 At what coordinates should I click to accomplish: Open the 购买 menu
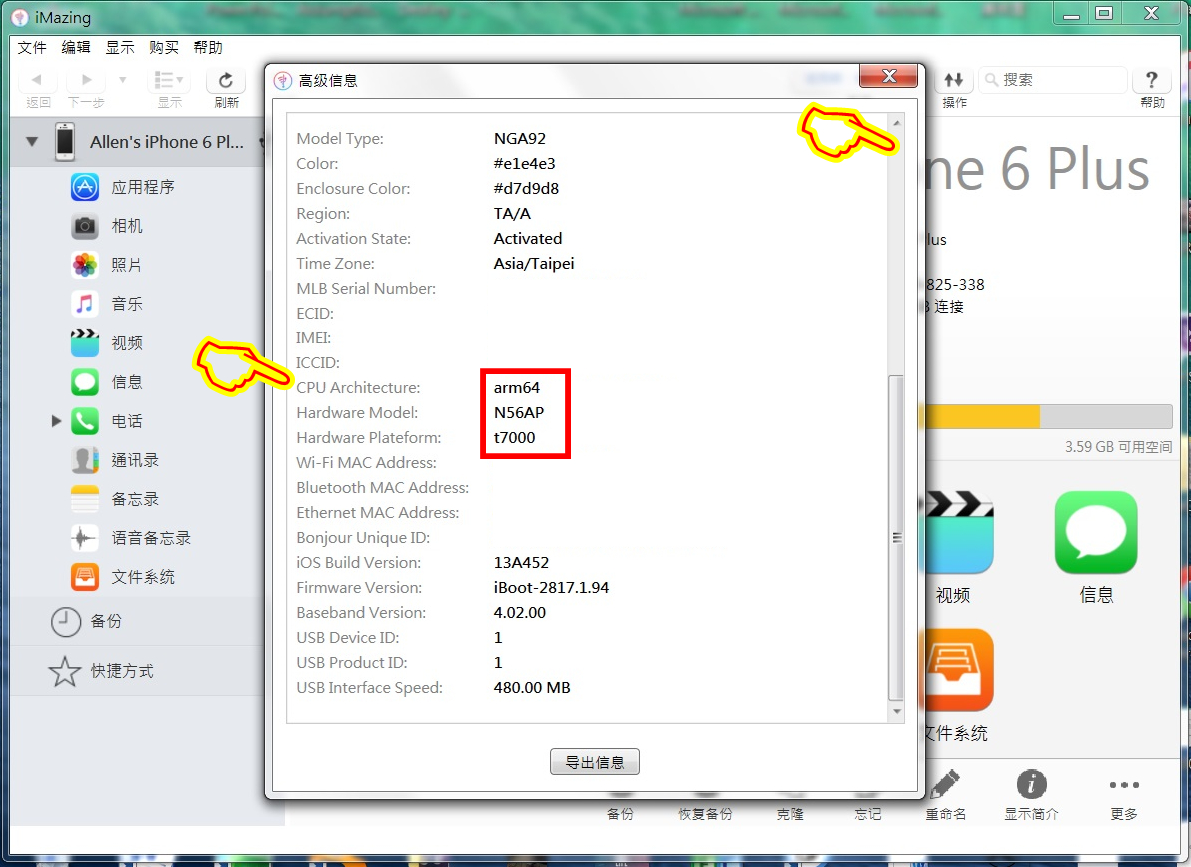click(163, 47)
